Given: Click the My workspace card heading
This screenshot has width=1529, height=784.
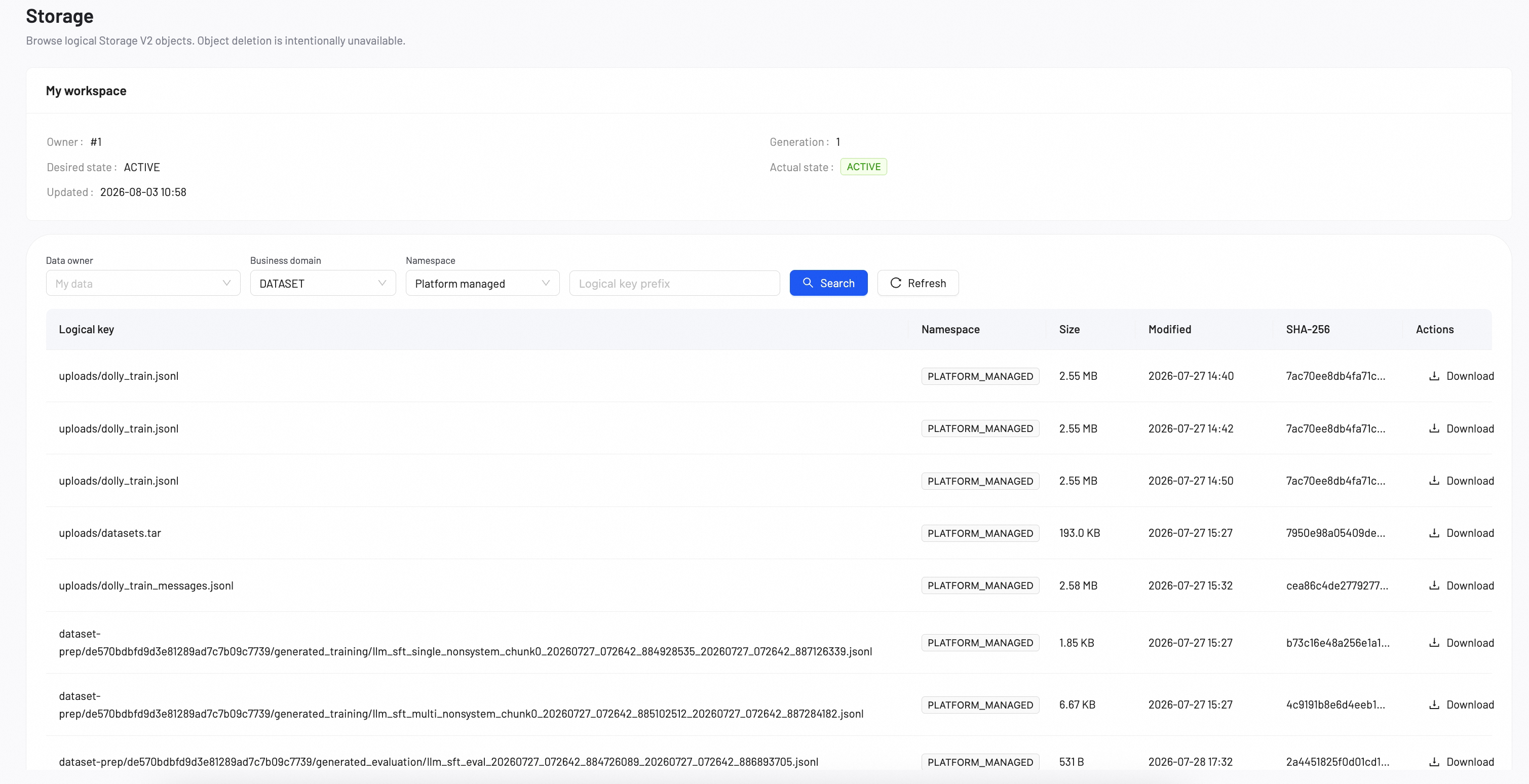Looking at the screenshot, I should click(x=86, y=91).
